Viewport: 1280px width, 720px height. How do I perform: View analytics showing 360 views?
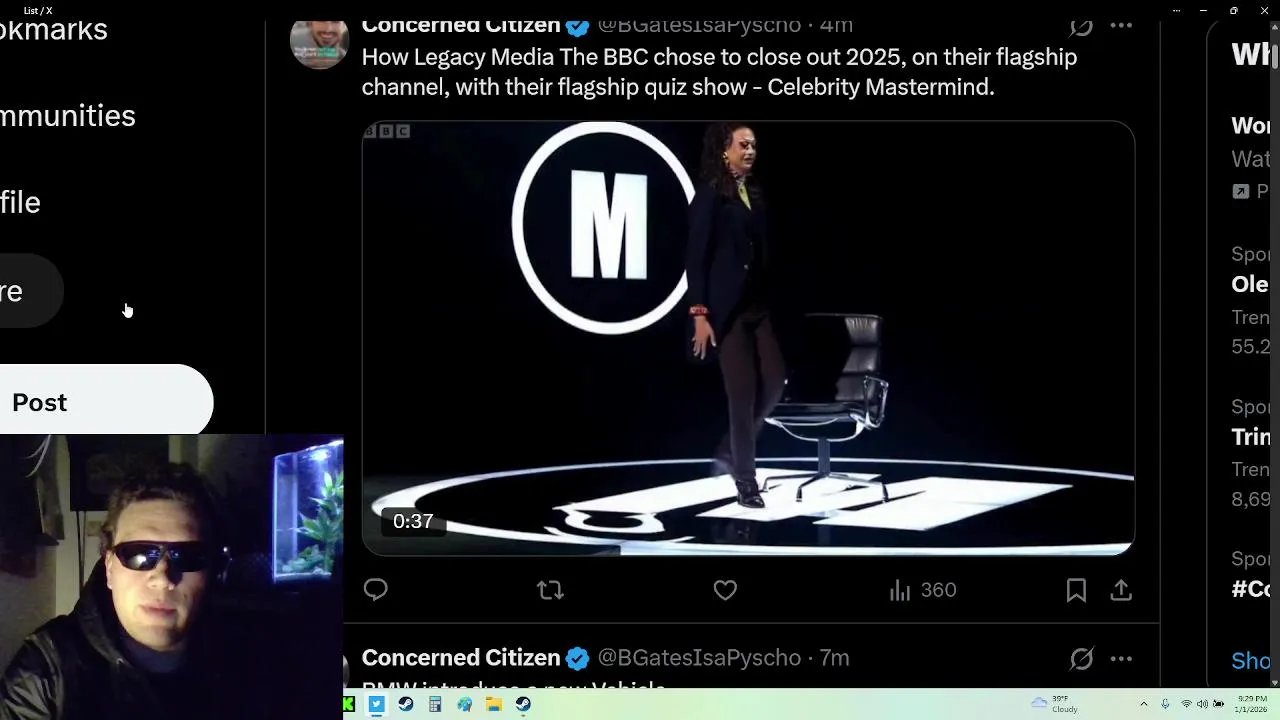point(923,590)
